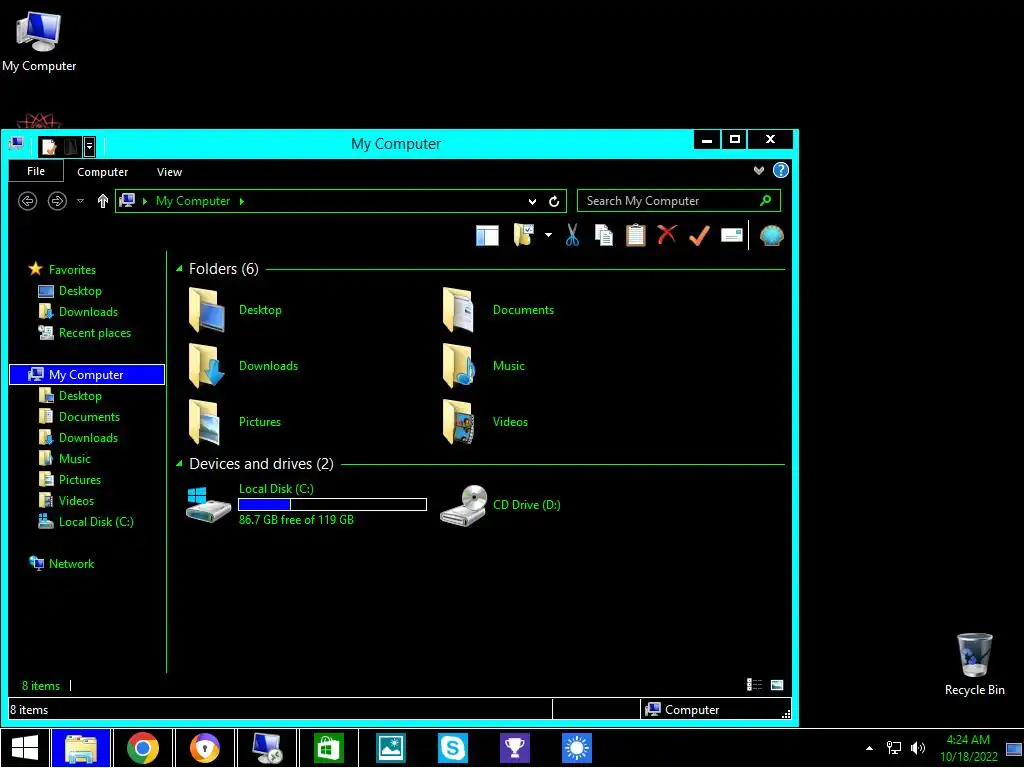The width and height of the screenshot is (1024, 768).
Task: Show hidden tray icons arrow
Action: (869, 748)
